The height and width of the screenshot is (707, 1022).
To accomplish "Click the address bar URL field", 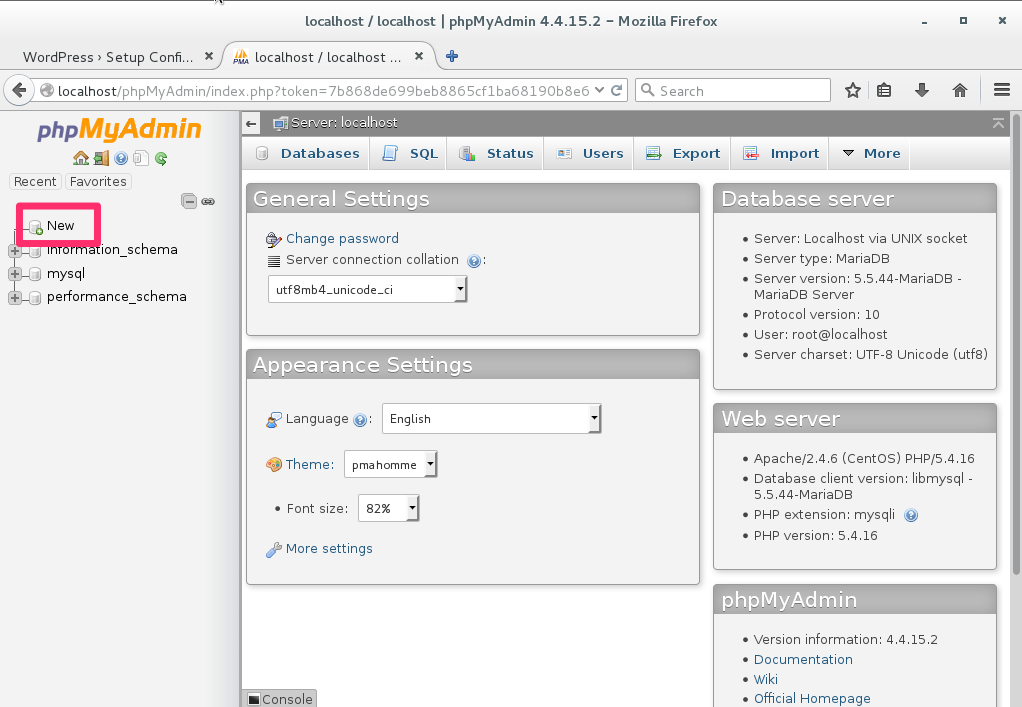I will pyautogui.click(x=323, y=91).
